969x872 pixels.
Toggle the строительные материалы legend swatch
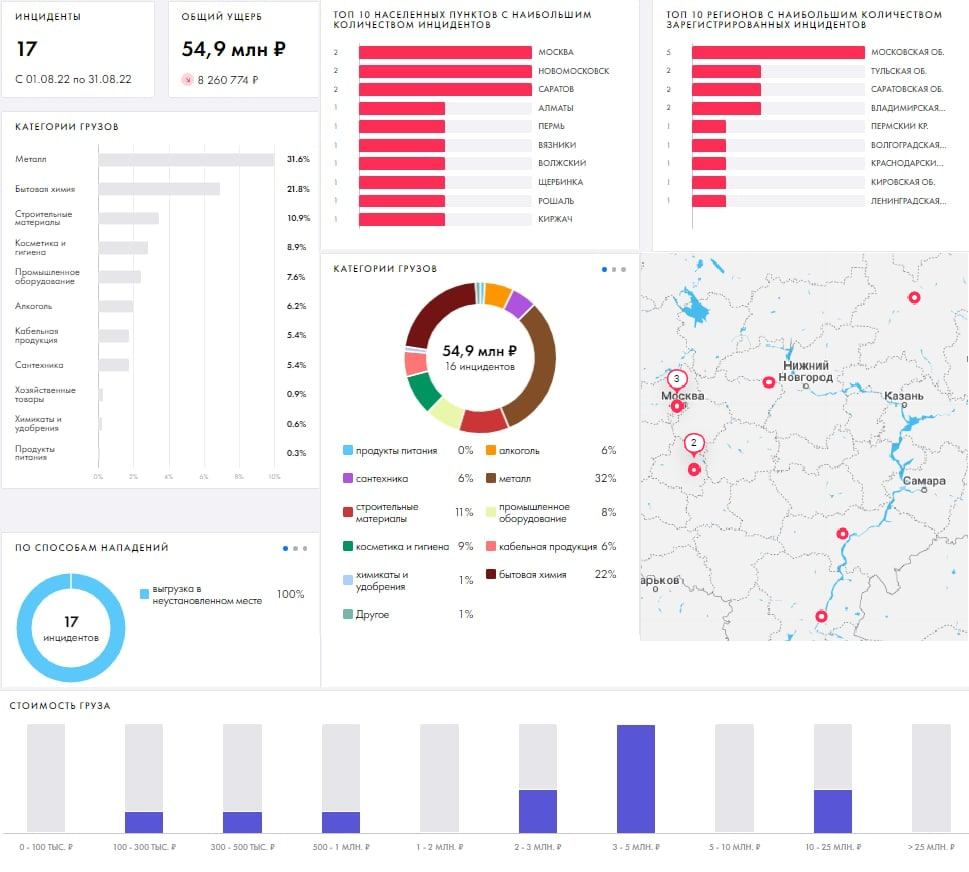click(x=348, y=512)
